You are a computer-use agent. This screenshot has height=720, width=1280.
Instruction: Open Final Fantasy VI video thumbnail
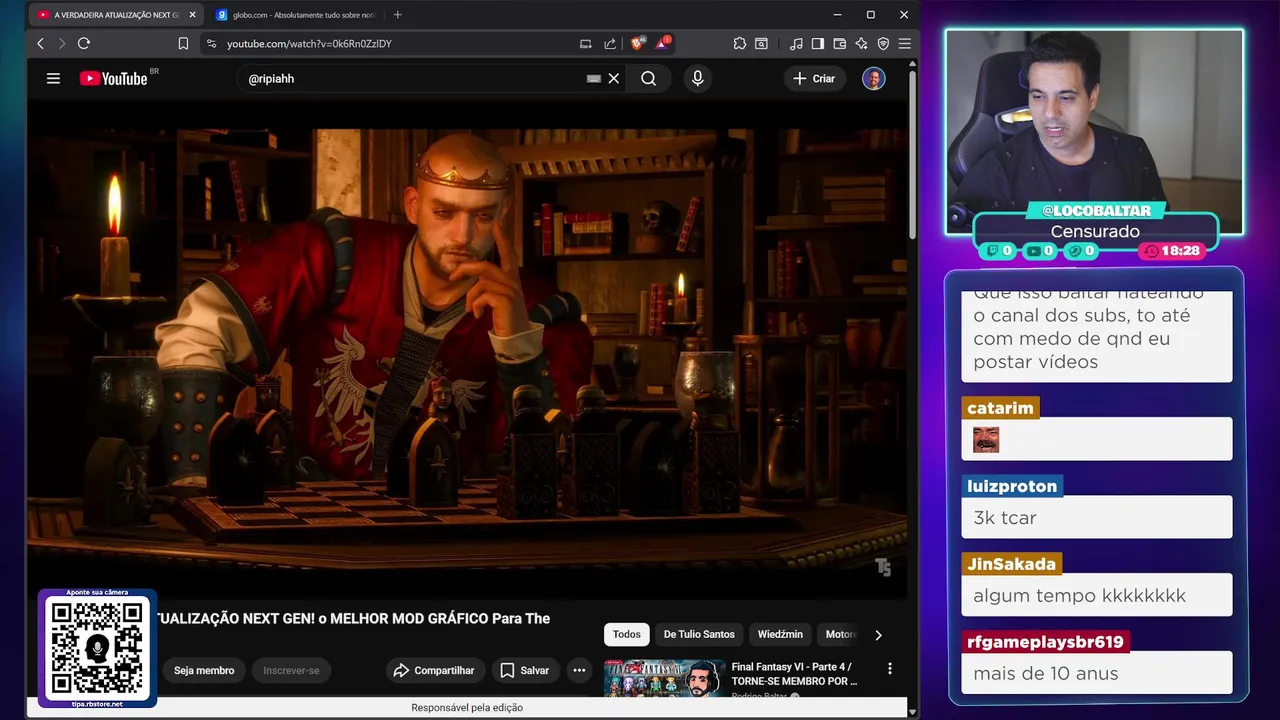tap(664, 678)
